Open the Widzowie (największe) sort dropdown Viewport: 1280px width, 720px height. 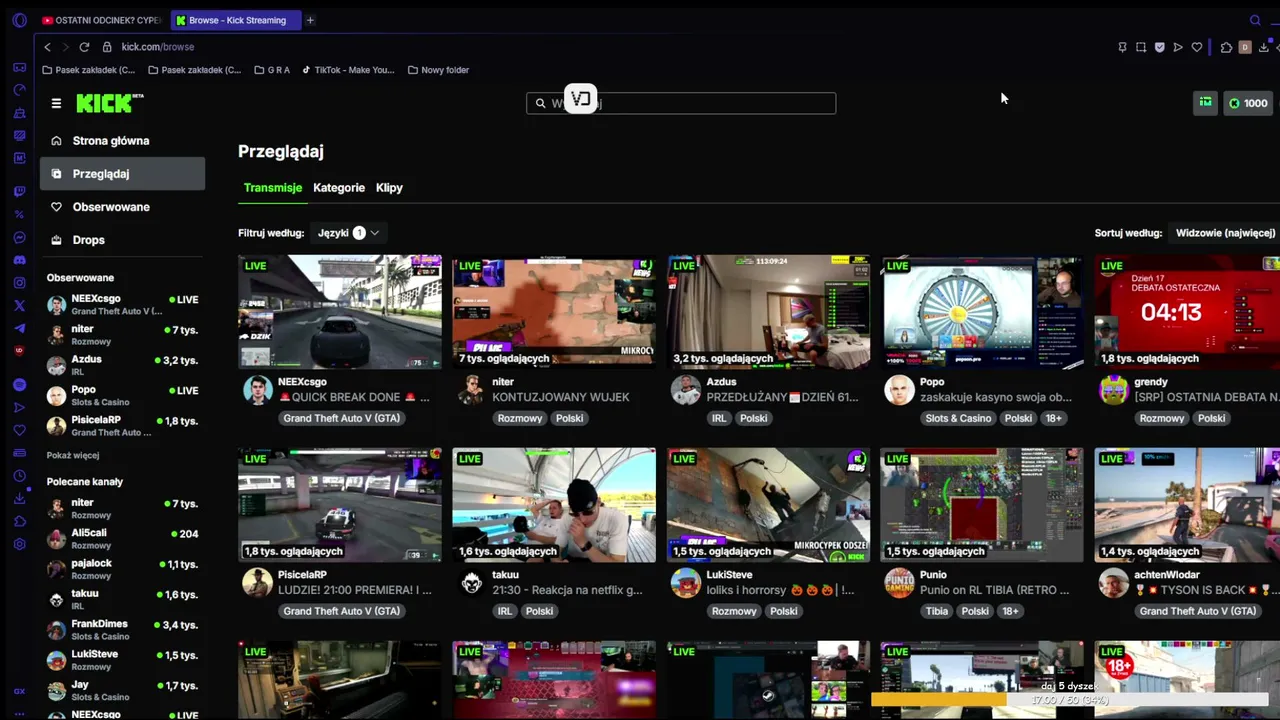(x=1226, y=233)
